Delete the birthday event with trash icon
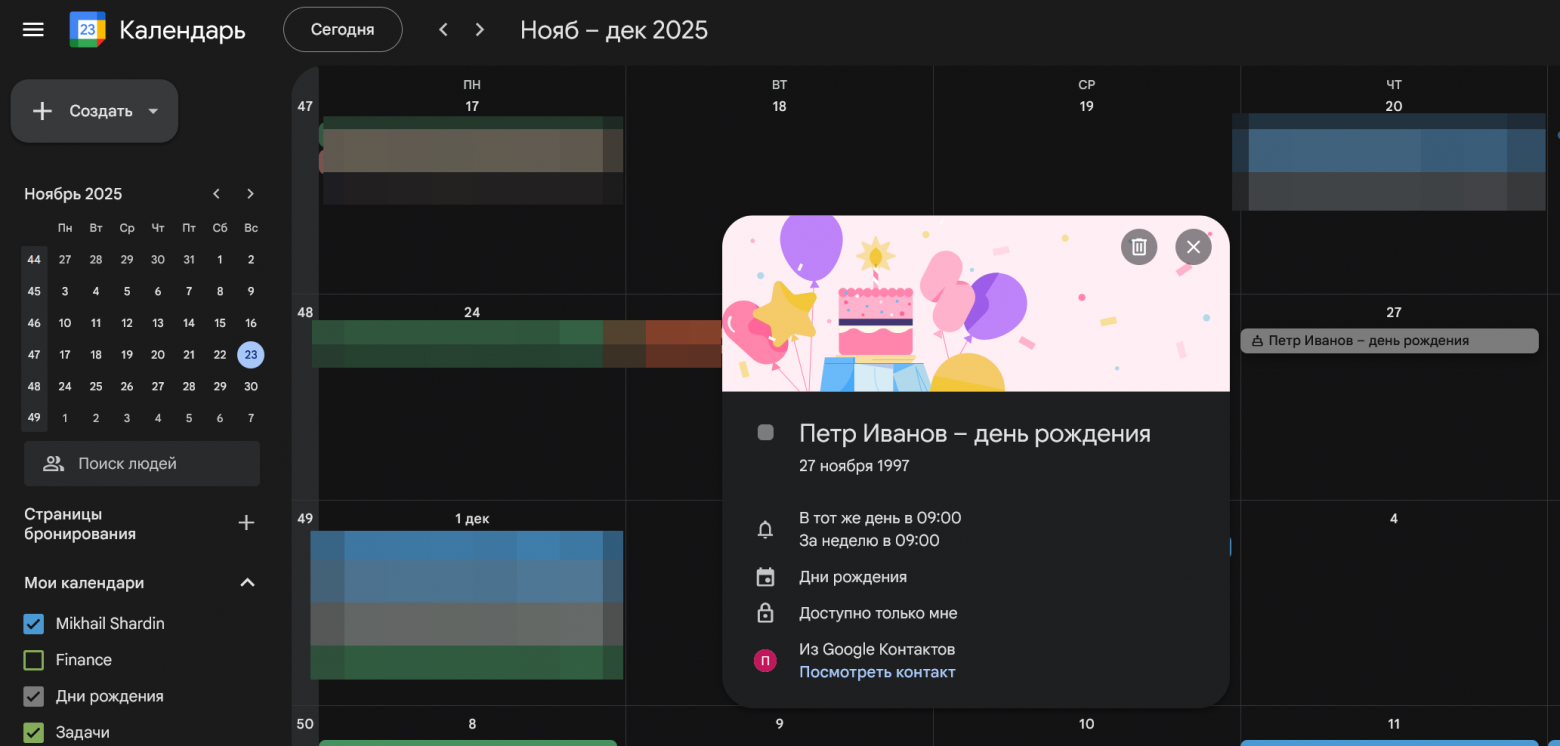The image size is (1560, 746). point(1138,247)
